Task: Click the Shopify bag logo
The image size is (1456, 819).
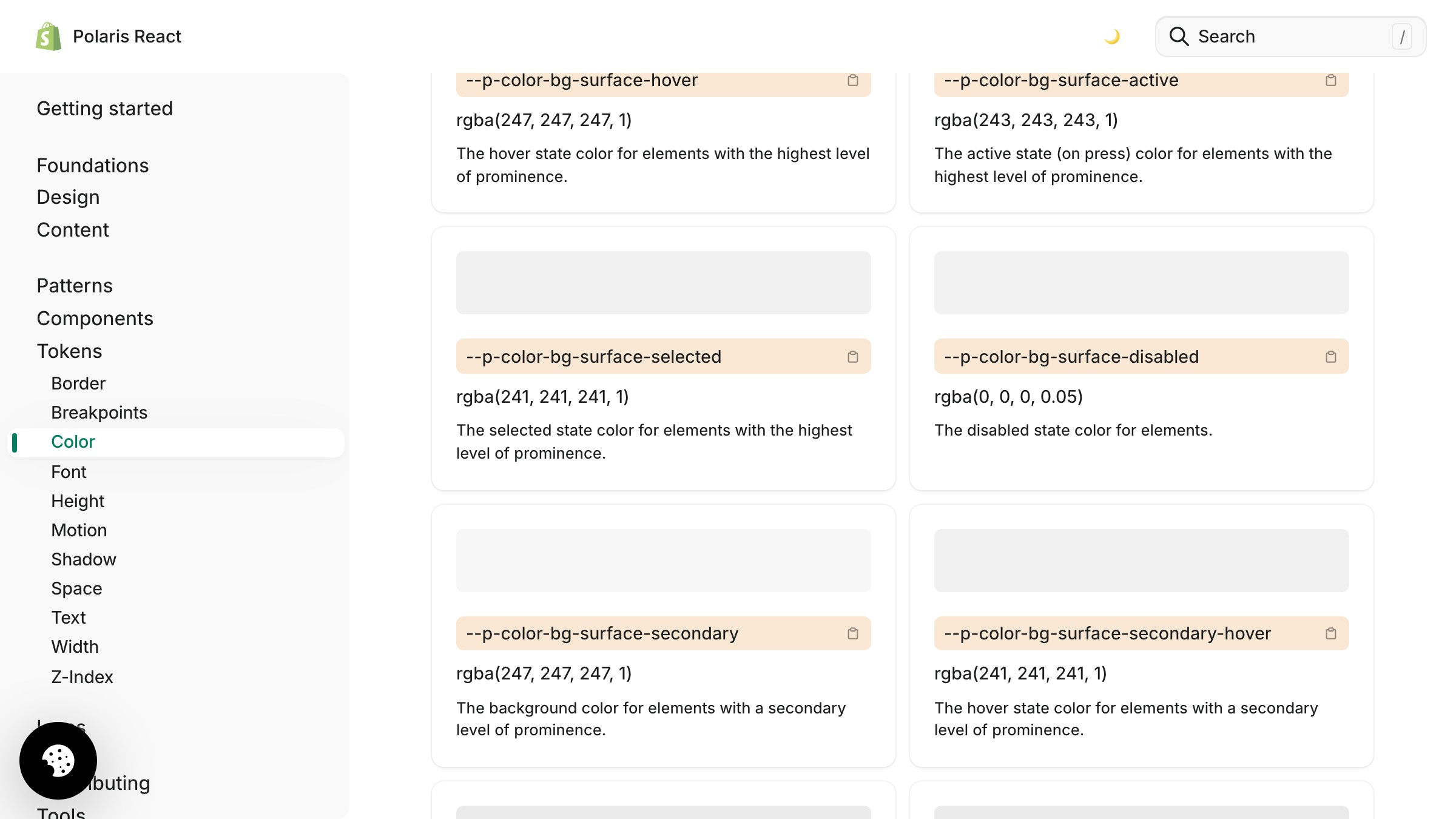Action: [49, 36]
